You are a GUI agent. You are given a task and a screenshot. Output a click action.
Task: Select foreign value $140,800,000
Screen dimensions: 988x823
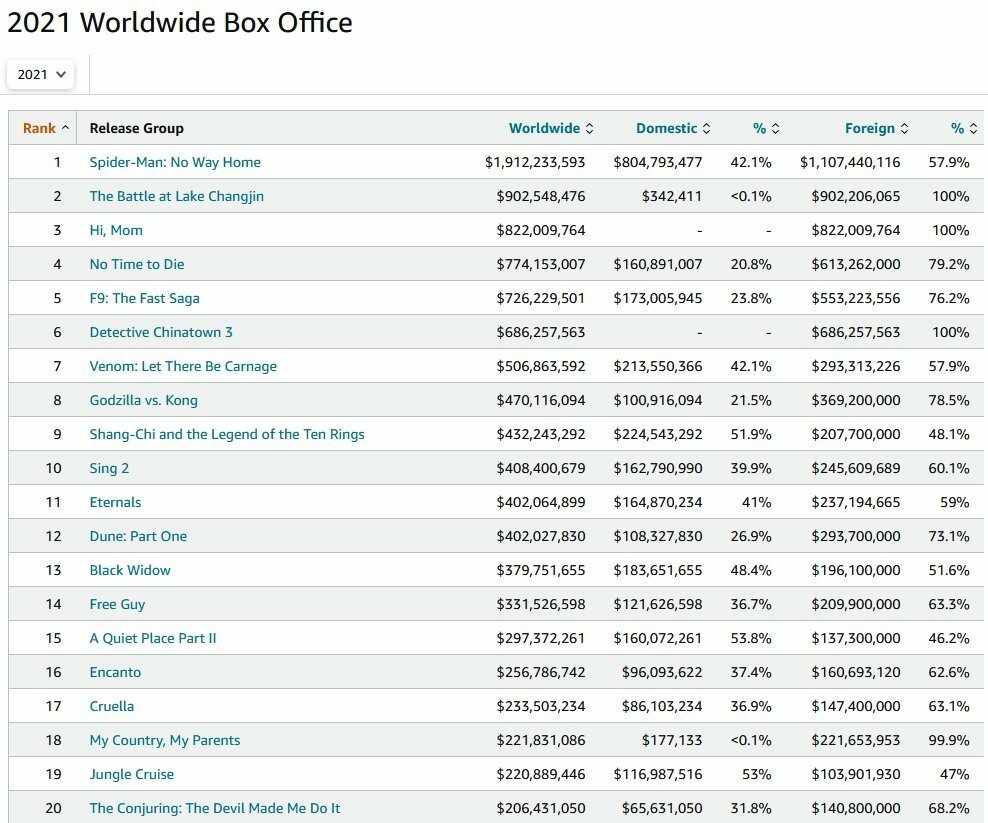coord(856,809)
